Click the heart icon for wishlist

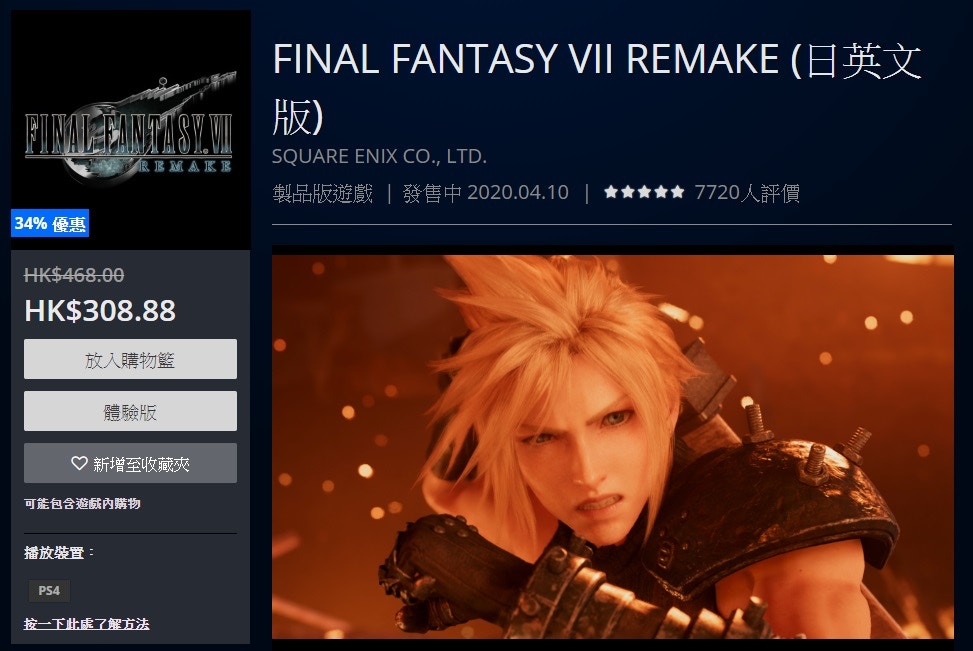click(x=79, y=463)
